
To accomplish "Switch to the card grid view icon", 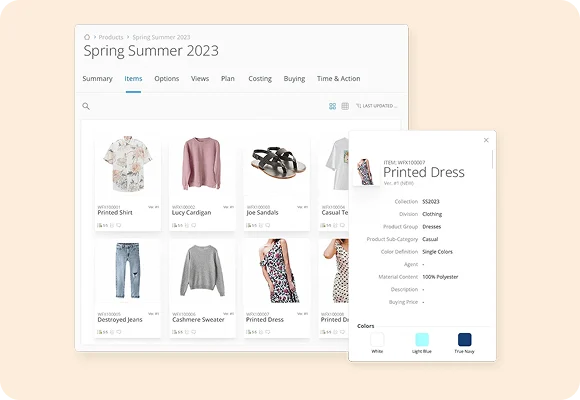I will pos(333,106).
